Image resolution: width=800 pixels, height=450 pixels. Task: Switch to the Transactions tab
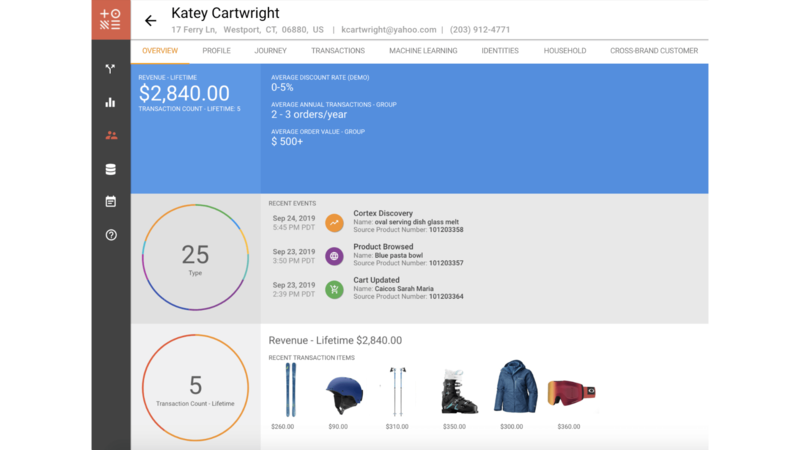point(338,51)
